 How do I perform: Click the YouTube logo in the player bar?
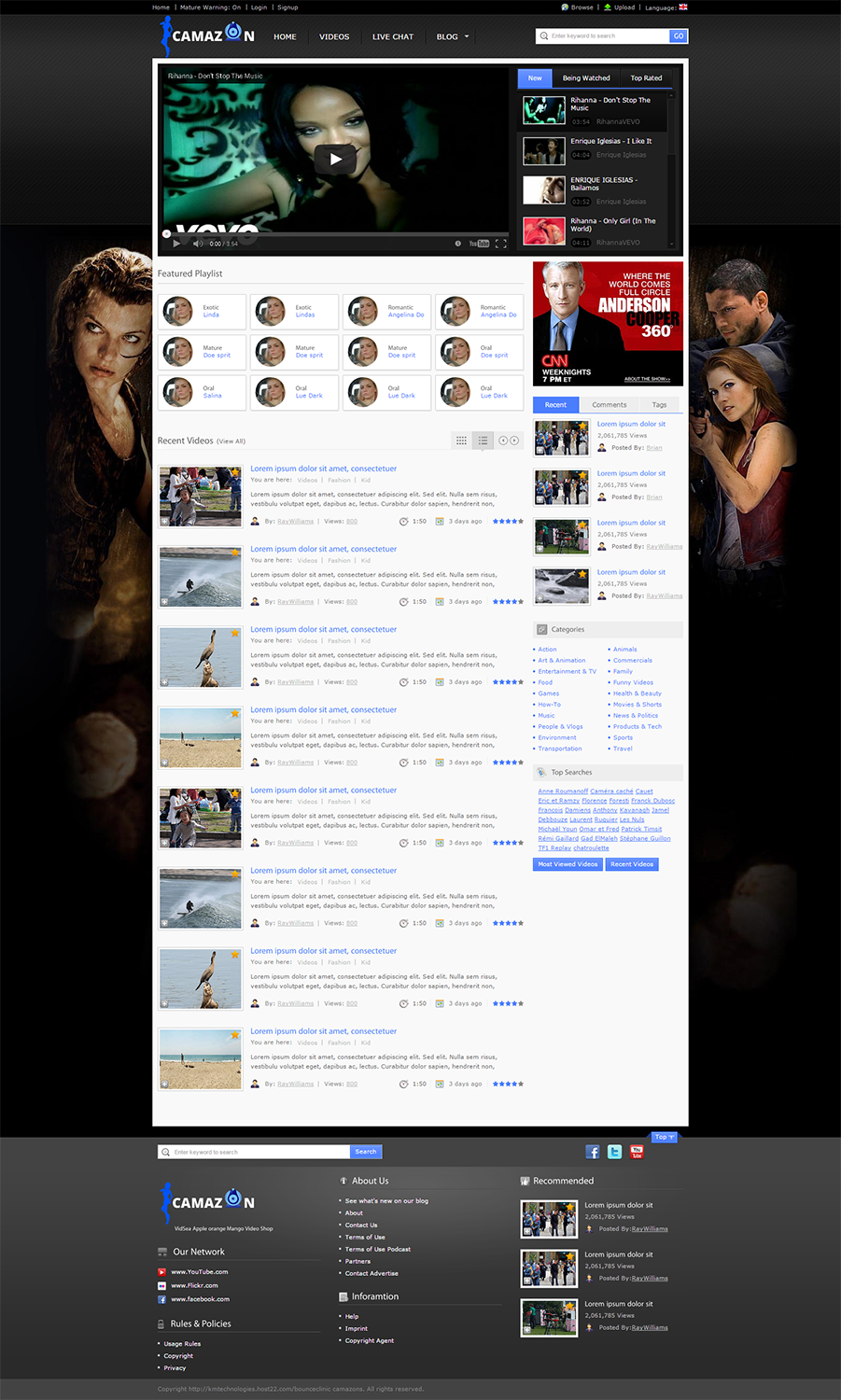click(x=479, y=244)
